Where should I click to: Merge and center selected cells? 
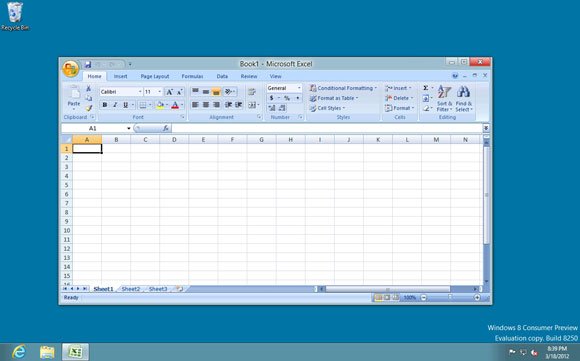coord(252,105)
